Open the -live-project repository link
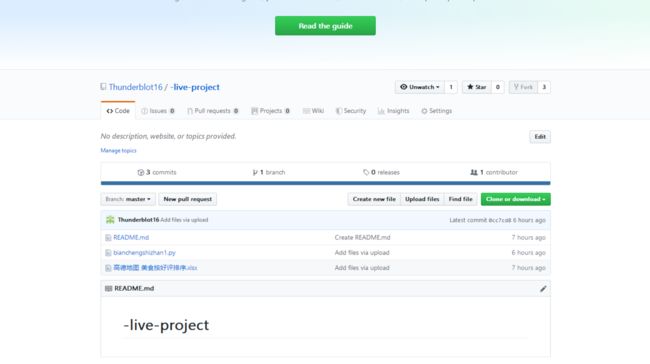 [195, 87]
